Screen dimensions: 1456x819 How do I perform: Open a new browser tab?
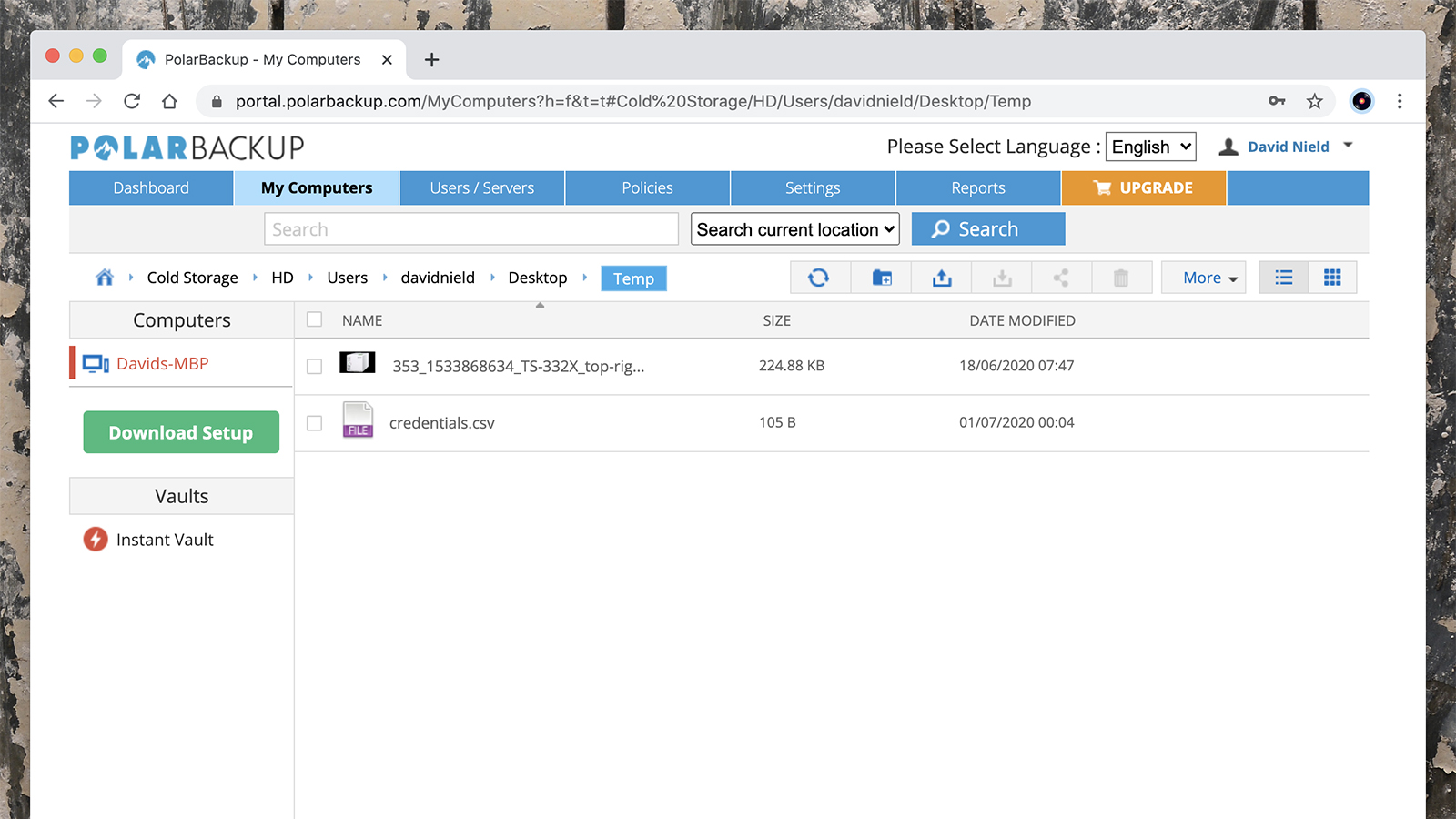tap(432, 60)
